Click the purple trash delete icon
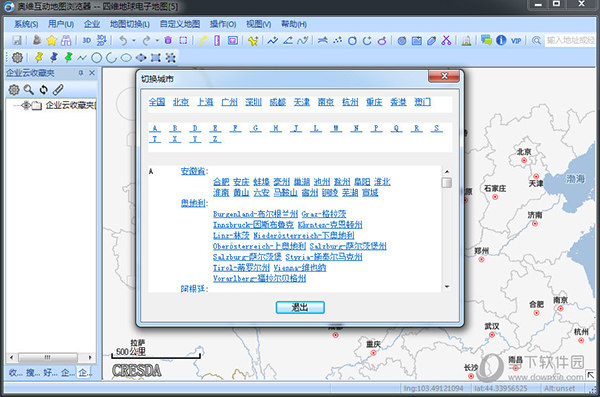The height and width of the screenshot is (397, 600). (x=168, y=40)
